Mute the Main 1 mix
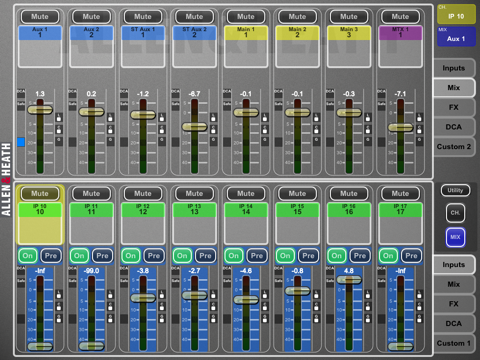 tap(246, 16)
